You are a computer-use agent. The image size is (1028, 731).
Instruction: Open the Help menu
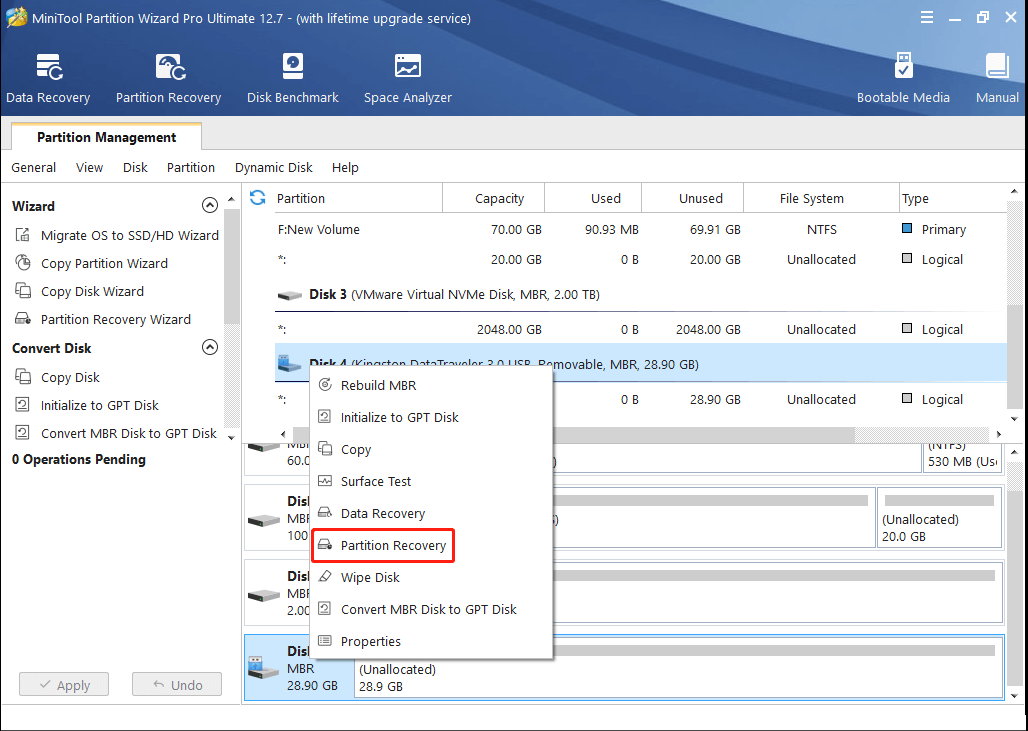pos(345,167)
